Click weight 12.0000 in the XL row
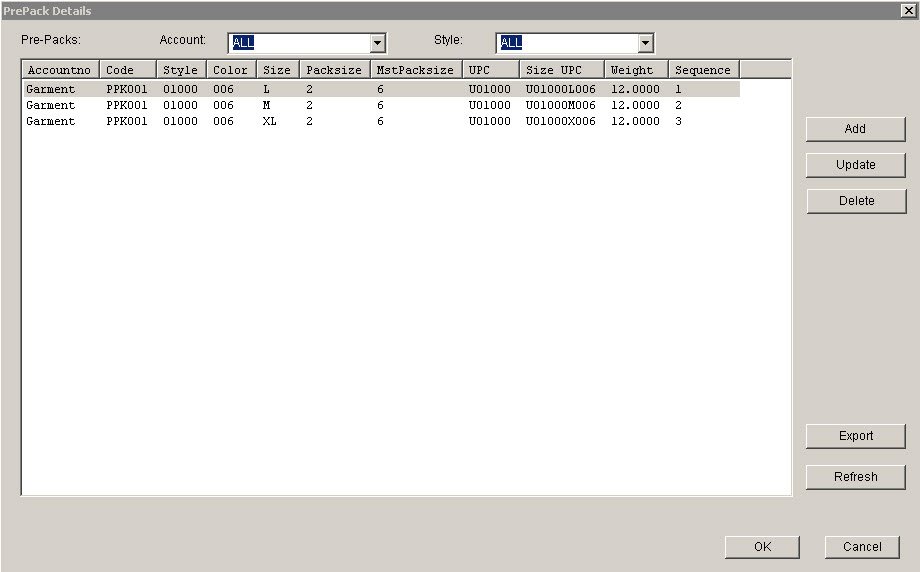This screenshot has width=920, height=572. (x=635, y=121)
